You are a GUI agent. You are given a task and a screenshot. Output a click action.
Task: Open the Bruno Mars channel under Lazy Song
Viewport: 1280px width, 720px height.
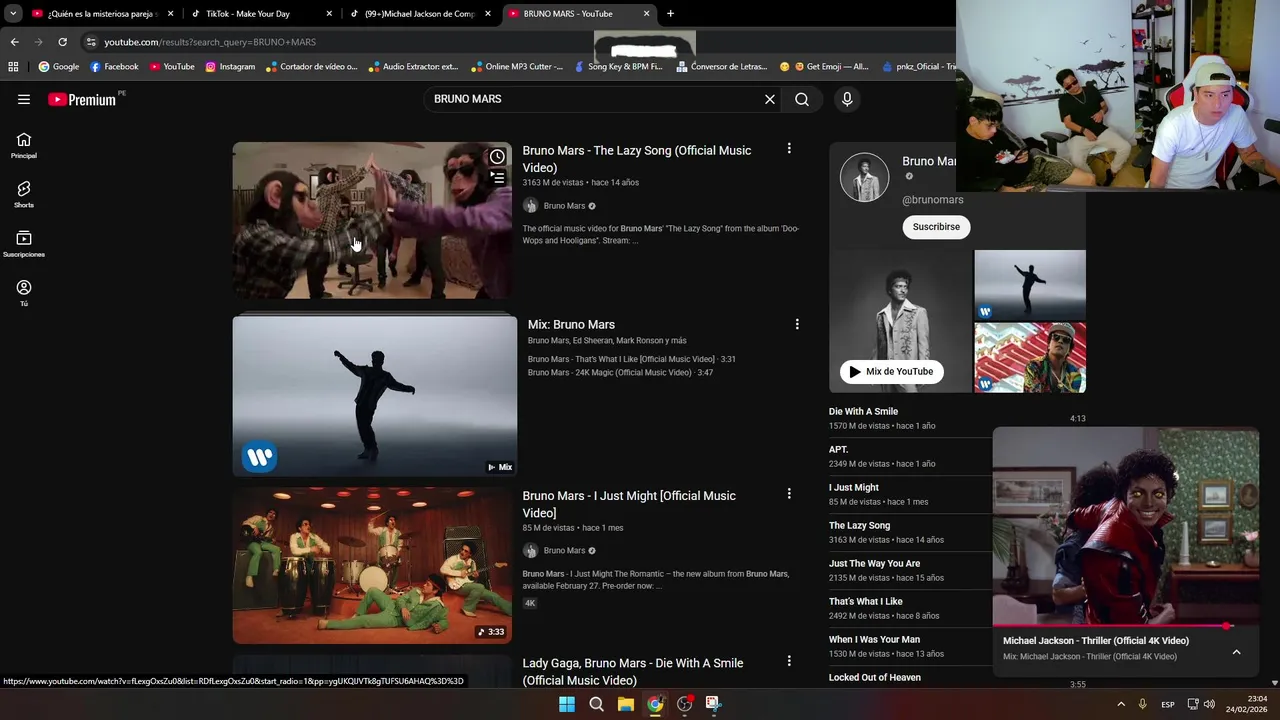564,206
